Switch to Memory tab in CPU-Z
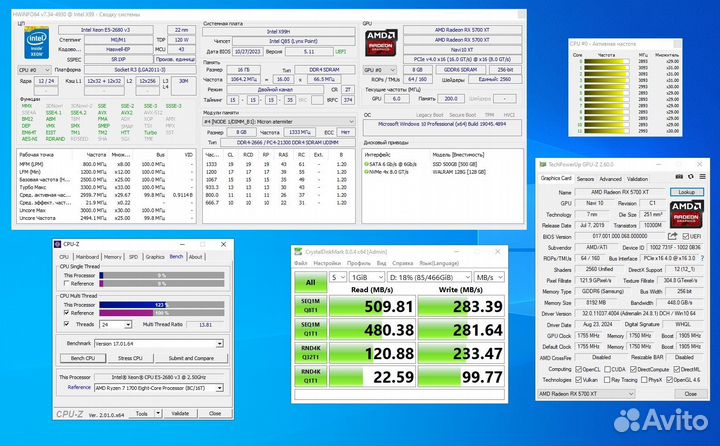This screenshot has height=446, width=720. [x=112, y=257]
